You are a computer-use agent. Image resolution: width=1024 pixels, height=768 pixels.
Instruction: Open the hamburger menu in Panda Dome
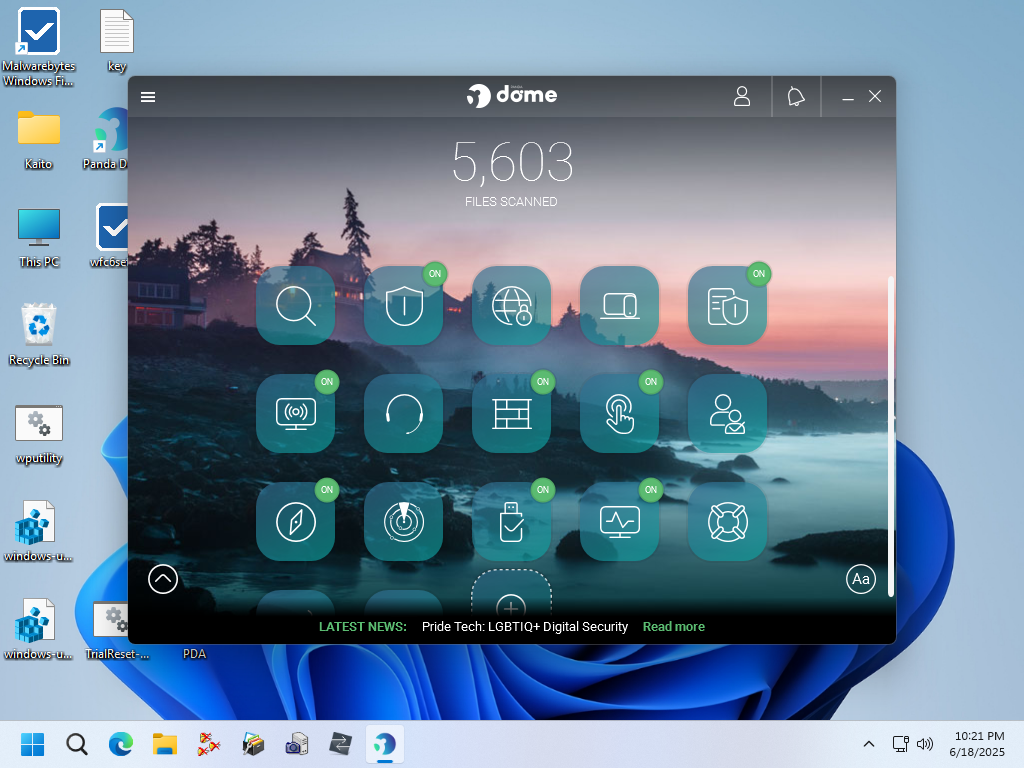click(148, 97)
